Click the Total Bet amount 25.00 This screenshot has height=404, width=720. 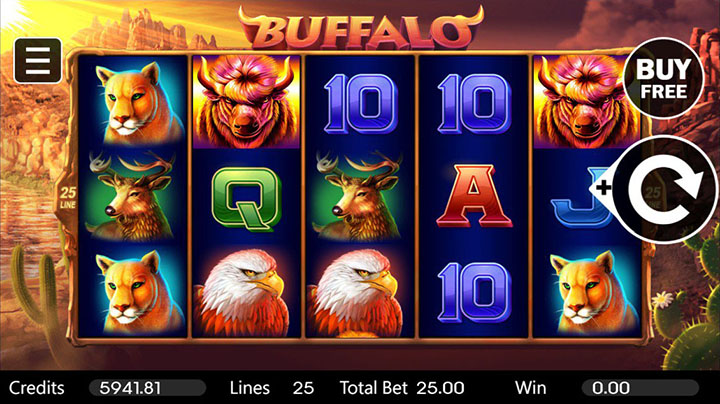pos(440,388)
